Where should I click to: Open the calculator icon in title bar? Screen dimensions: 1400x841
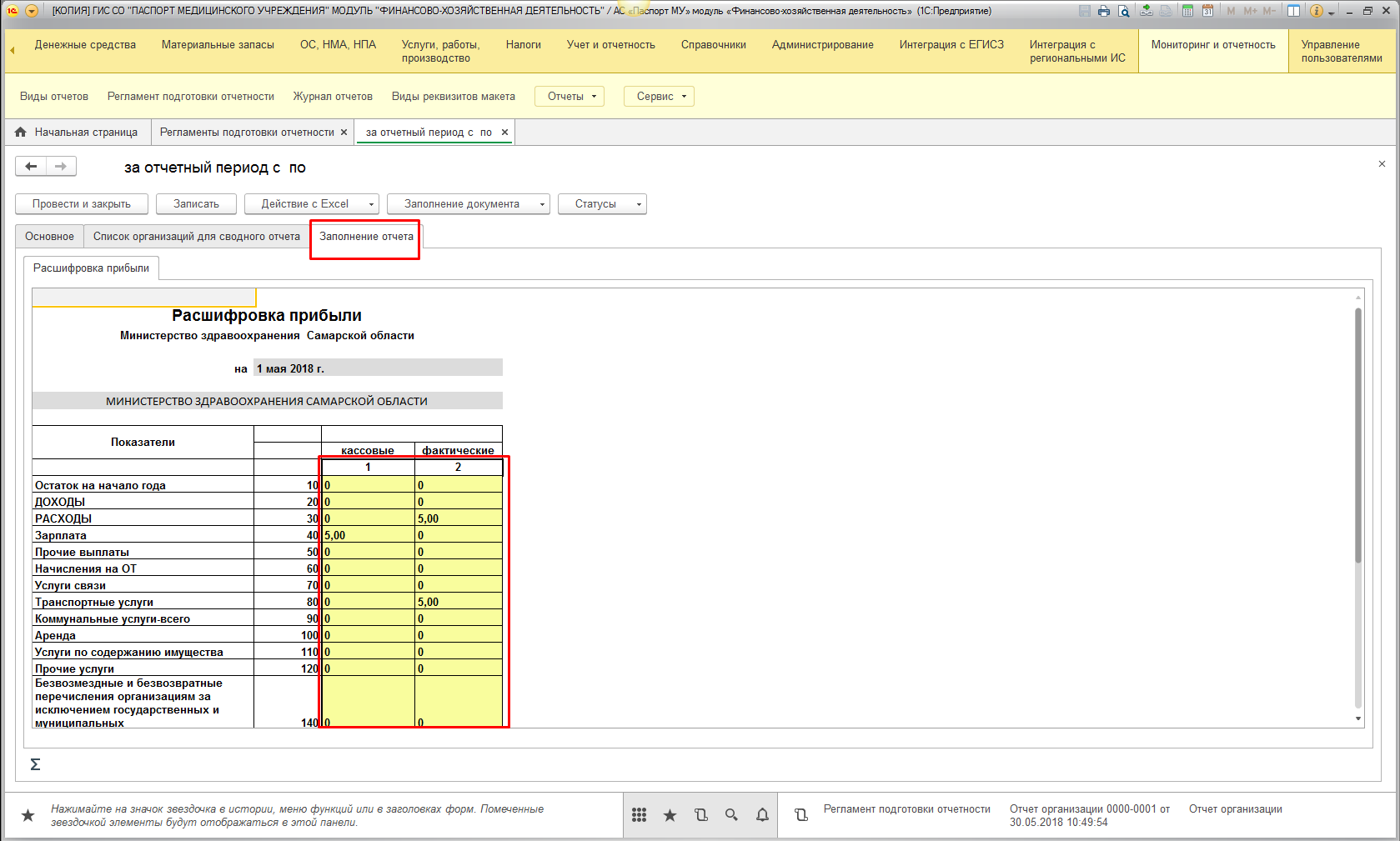coord(1187,11)
